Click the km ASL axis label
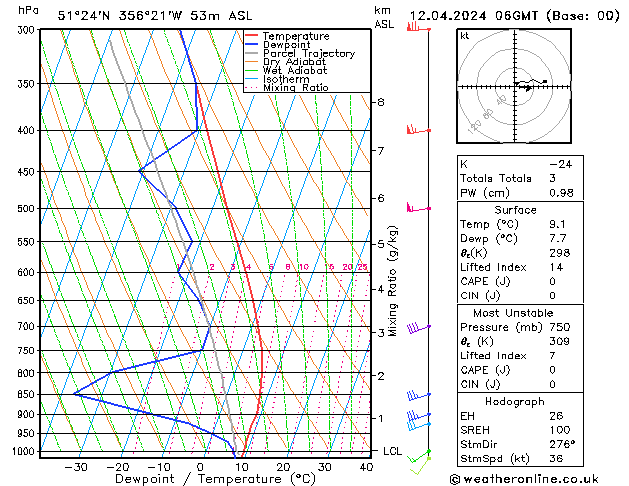Image resolution: width=629 pixels, height=486 pixels. point(384,17)
